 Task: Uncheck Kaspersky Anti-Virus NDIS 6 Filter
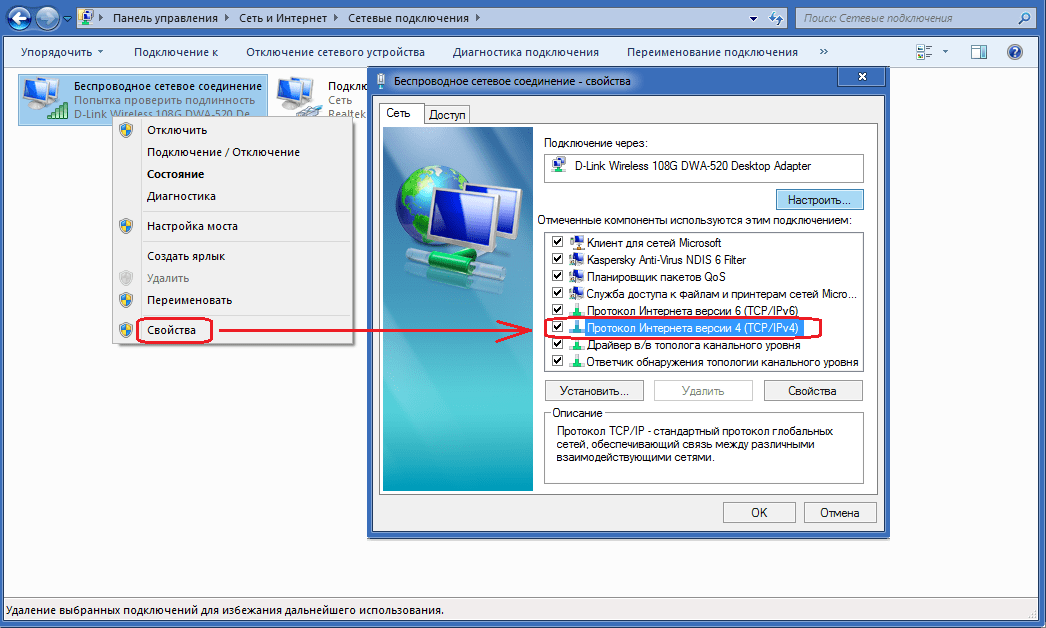point(557,259)
